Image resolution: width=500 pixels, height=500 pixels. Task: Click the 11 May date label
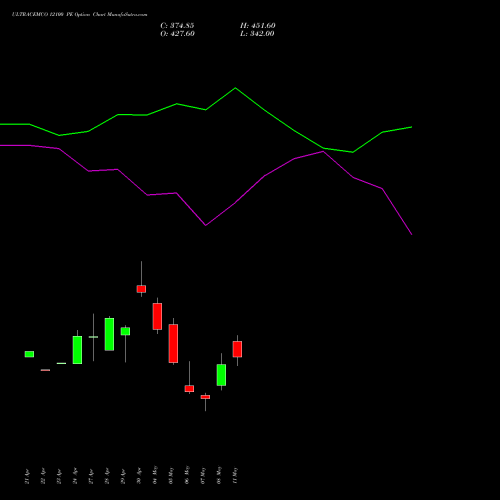point(235,475)
